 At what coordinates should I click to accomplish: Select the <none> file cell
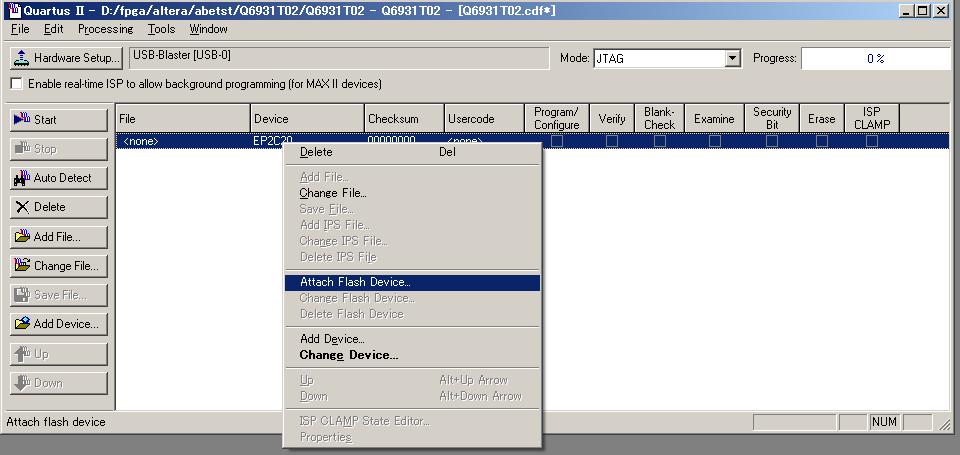coord(183,141)
